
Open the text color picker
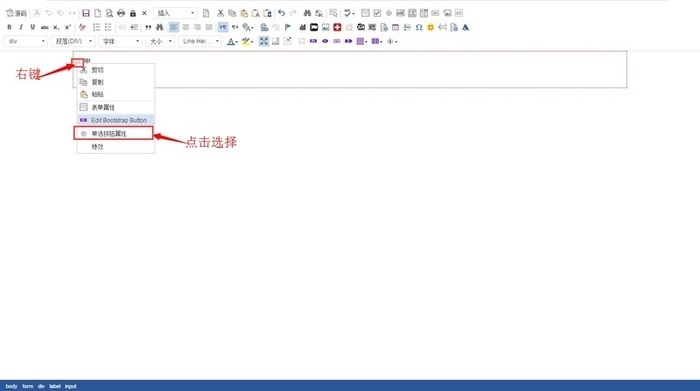(232, 41)
